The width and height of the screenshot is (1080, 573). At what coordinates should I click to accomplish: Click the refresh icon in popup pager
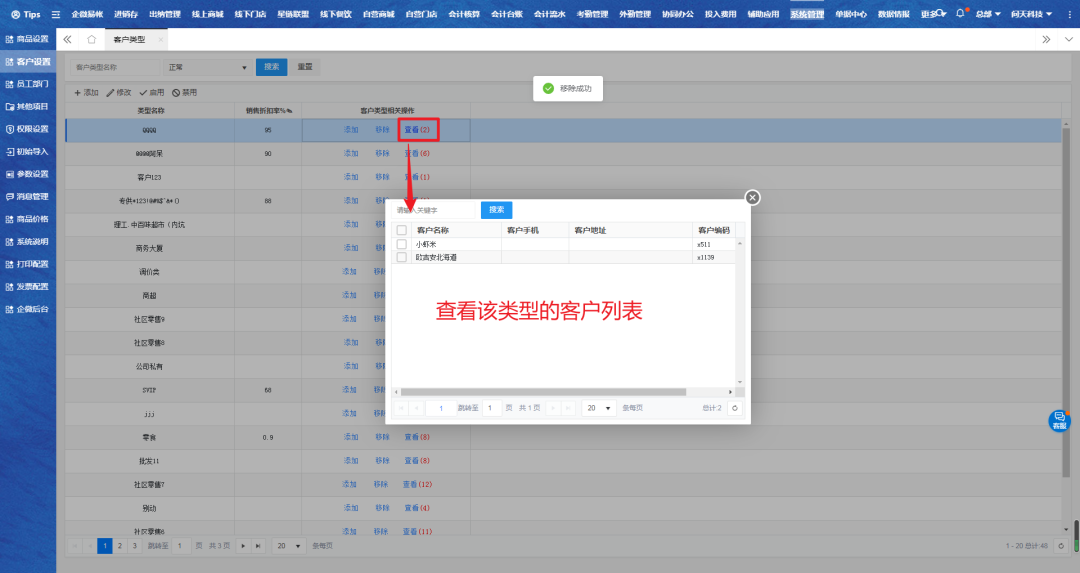(x=735, y=408)
